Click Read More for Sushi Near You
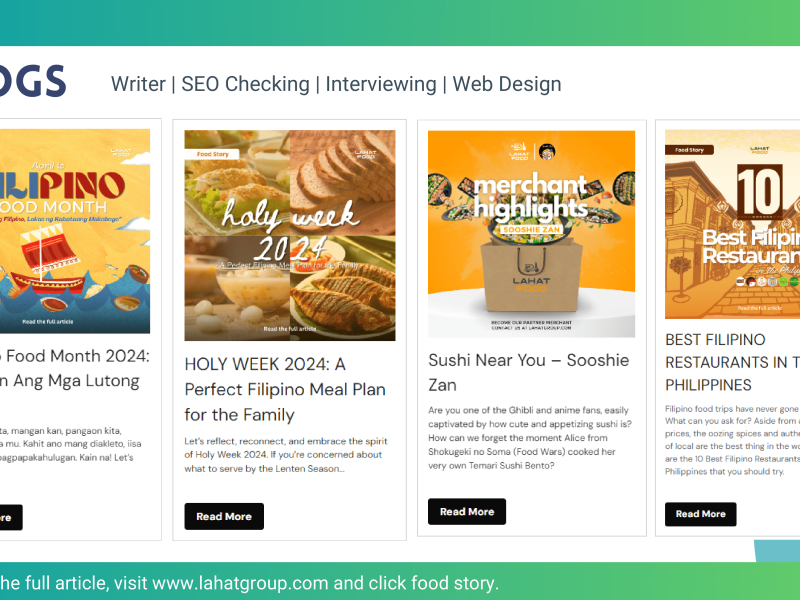 (467, 511)
